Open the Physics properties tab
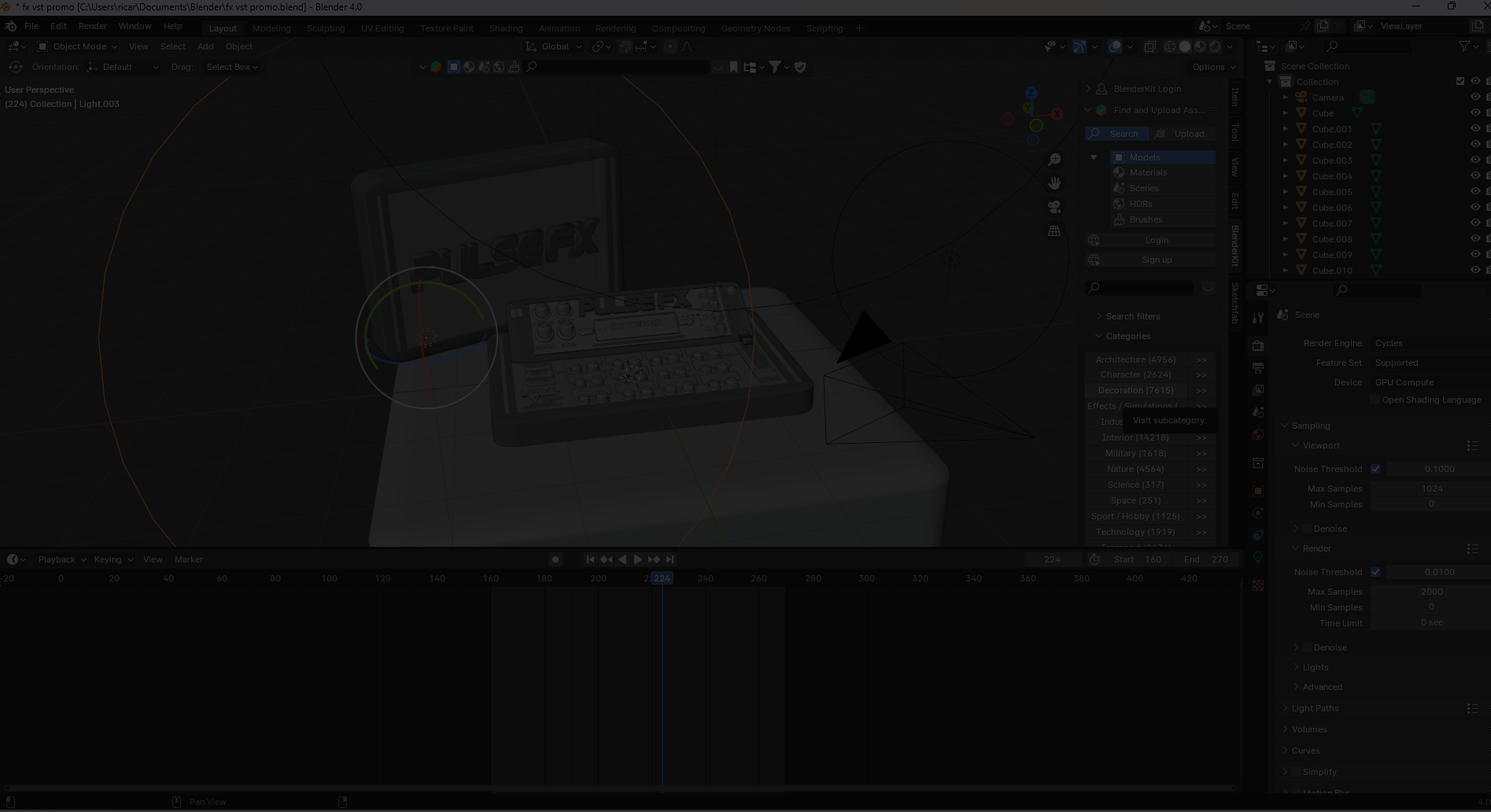The width and height of the screenshot is (1491, 812). pos(1258,513)
